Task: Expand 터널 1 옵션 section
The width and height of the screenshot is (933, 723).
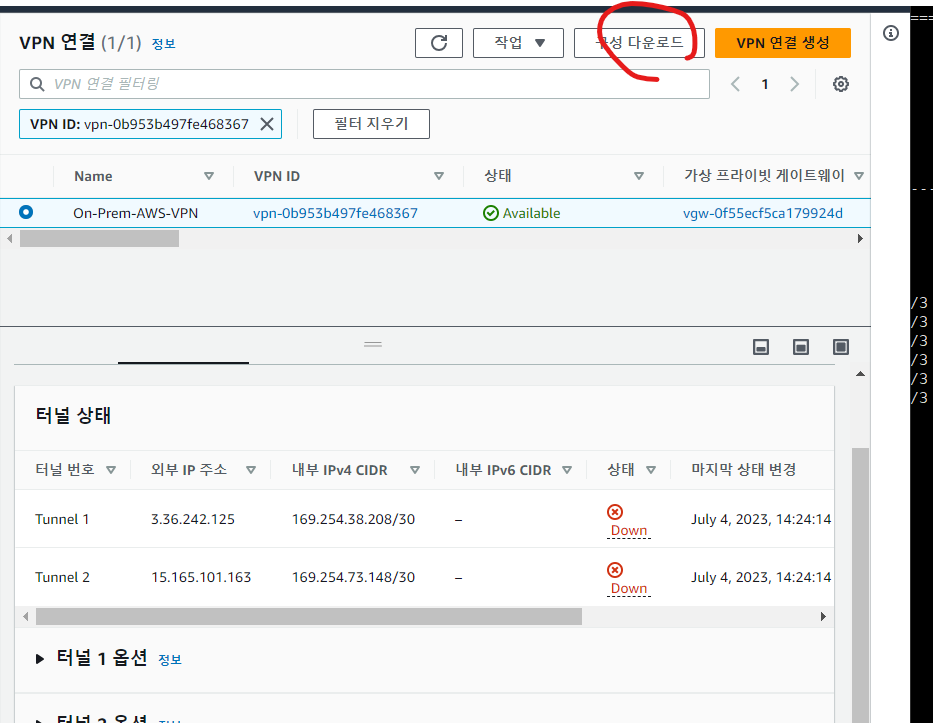Action: (x=40, y=659)
